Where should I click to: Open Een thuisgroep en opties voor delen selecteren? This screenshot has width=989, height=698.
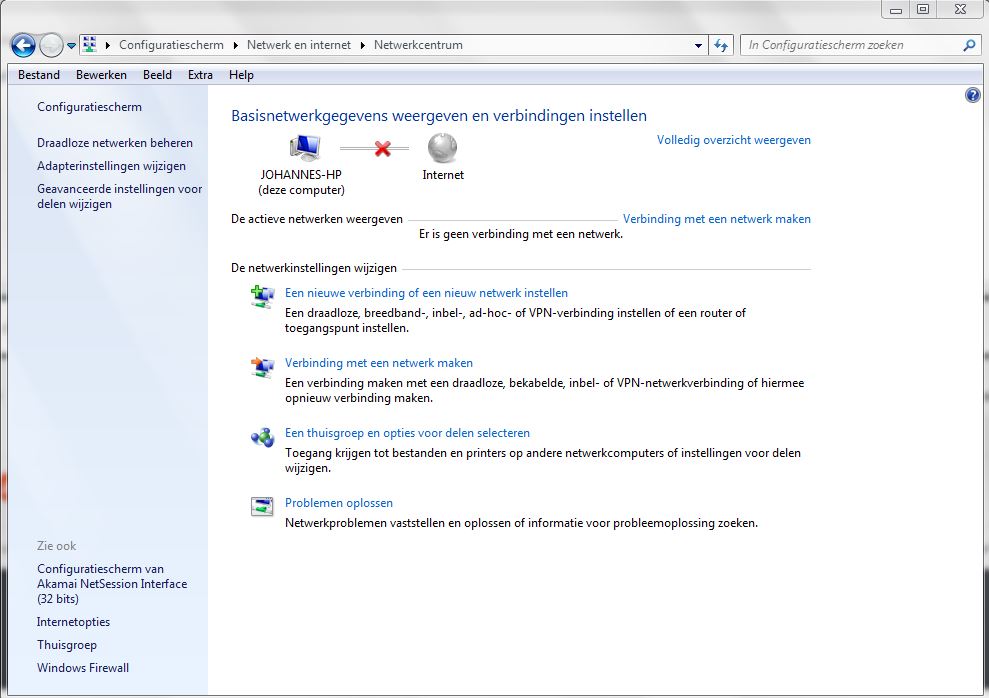pyautogui.click(x=407, y=433)
